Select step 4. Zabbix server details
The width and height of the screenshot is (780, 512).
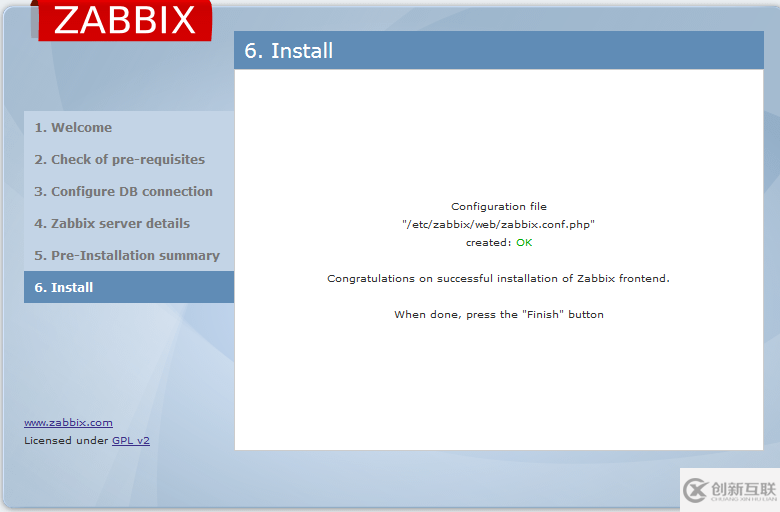click(112, 223)
